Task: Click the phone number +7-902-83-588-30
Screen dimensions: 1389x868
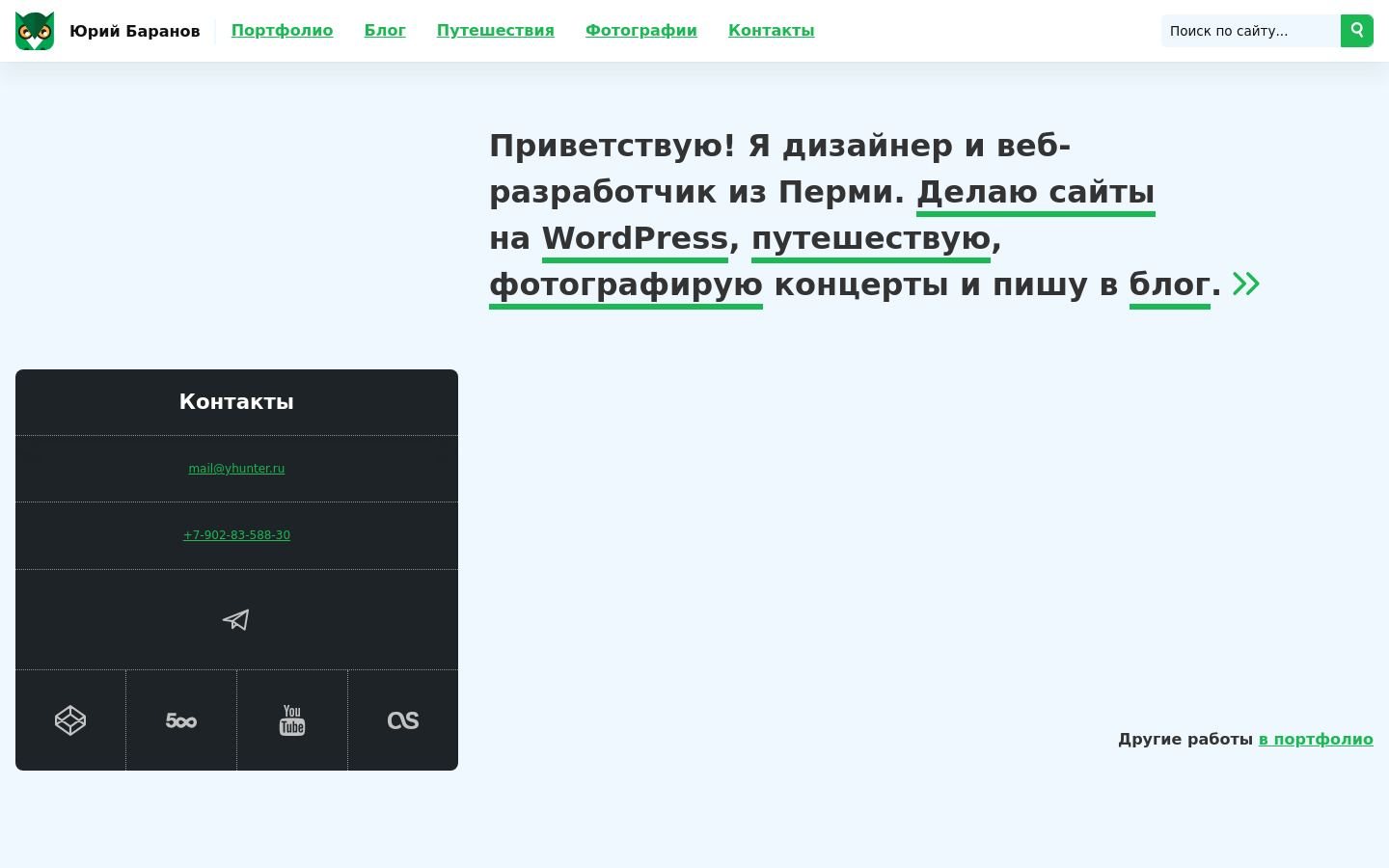Action: (x=236, y=535)
